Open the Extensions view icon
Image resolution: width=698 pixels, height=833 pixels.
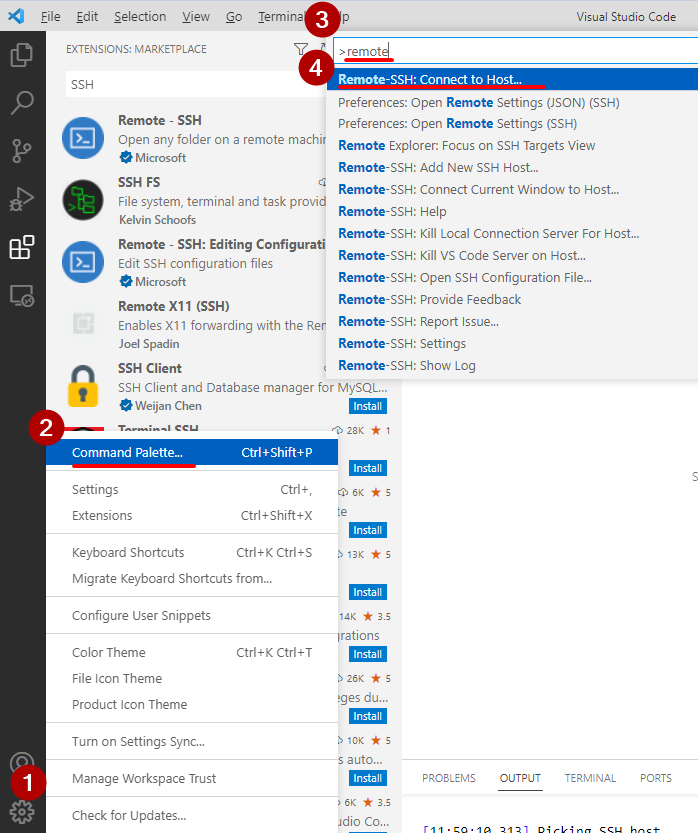coord(22,248)
